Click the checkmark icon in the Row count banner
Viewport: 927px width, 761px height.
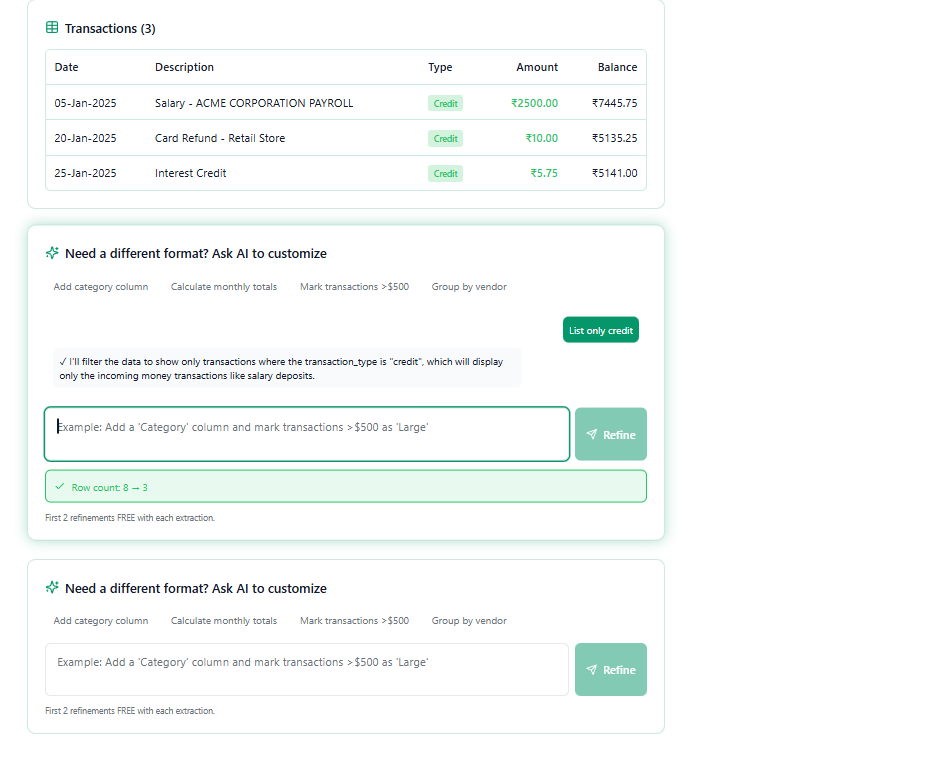pos(61,486)
